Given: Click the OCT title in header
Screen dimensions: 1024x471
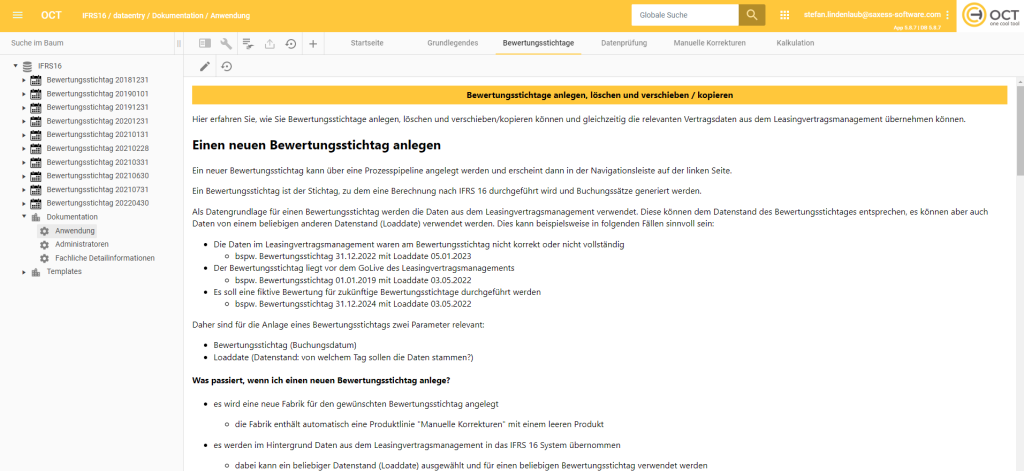Looking at the screenshot, I should (51, 15).
